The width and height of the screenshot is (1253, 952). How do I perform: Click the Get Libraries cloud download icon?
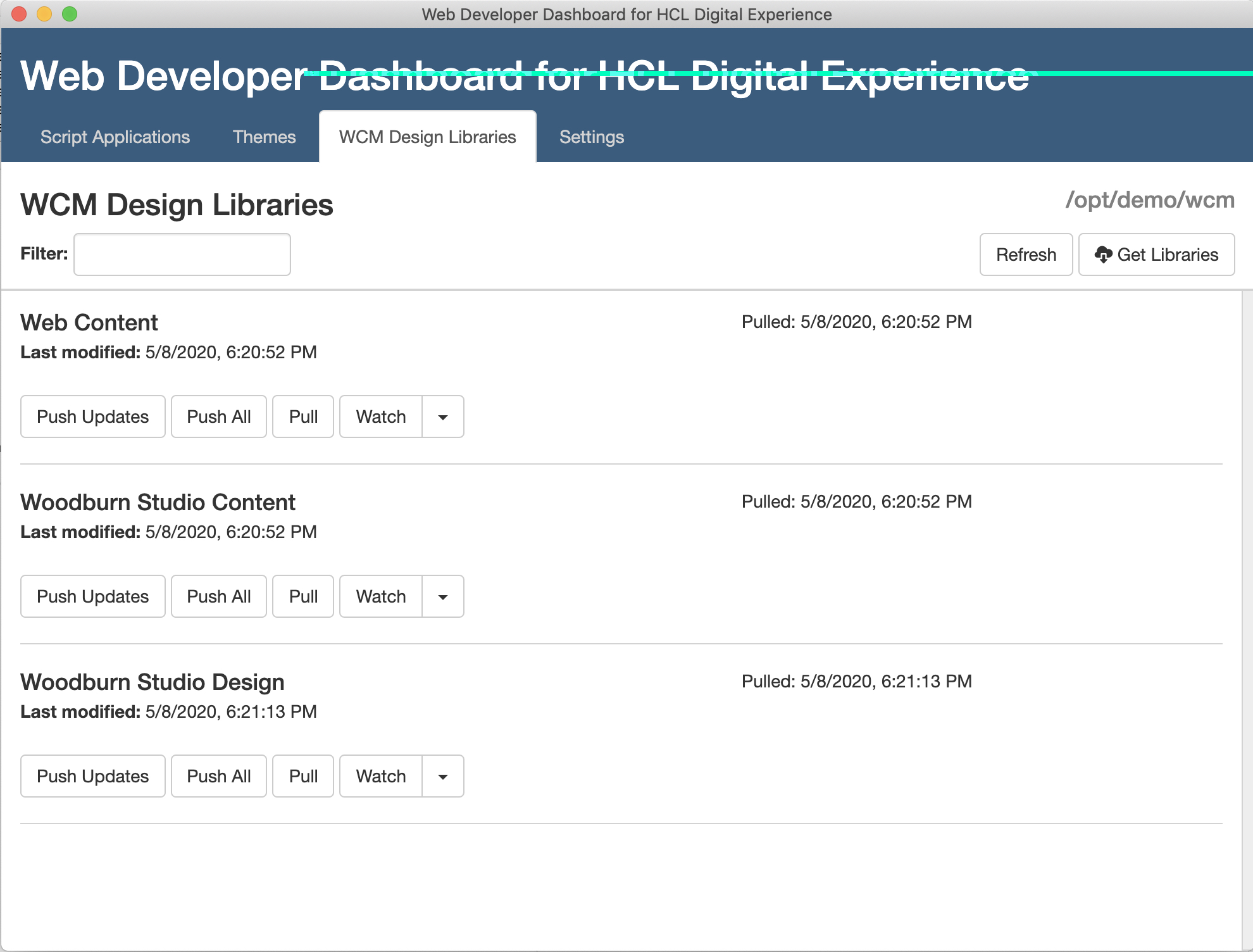click(x=1103, y=254)
